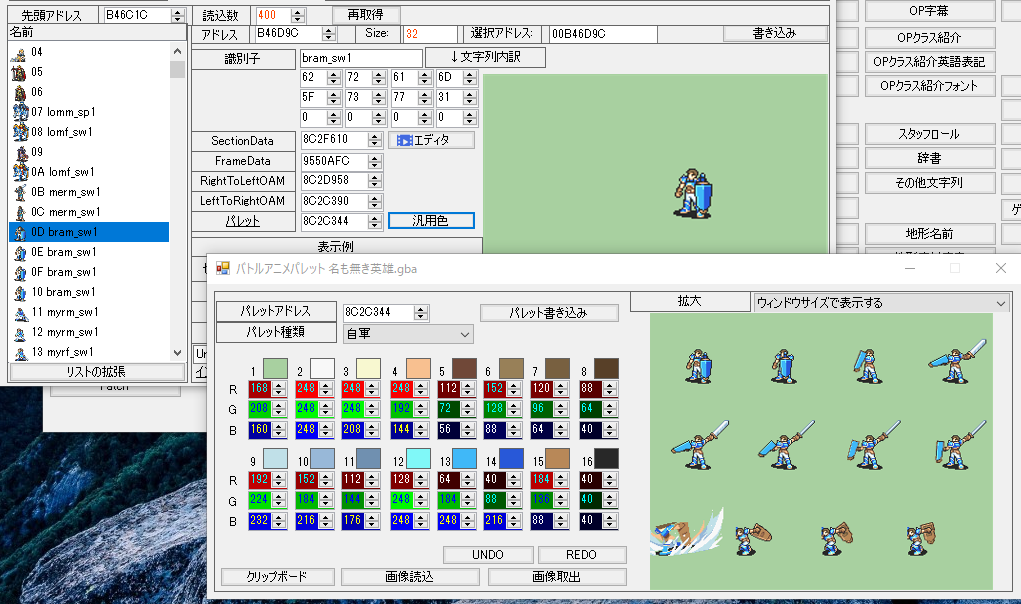The image size is (1021, 604).
Task: Click the アドレス B46D9C stepper arrows
Action: point(329,34)
